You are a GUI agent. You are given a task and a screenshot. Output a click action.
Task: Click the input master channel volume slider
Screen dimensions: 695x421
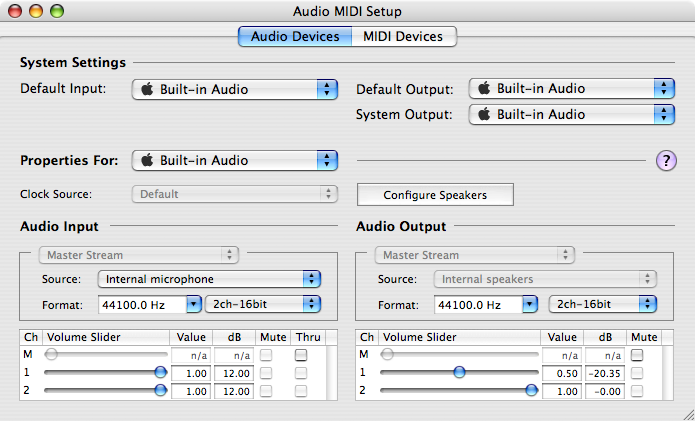click(x=106, y=355)
